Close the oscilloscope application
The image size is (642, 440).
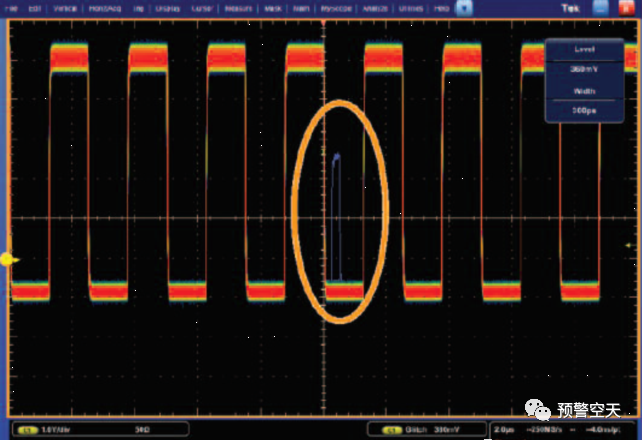click(626, 8)
